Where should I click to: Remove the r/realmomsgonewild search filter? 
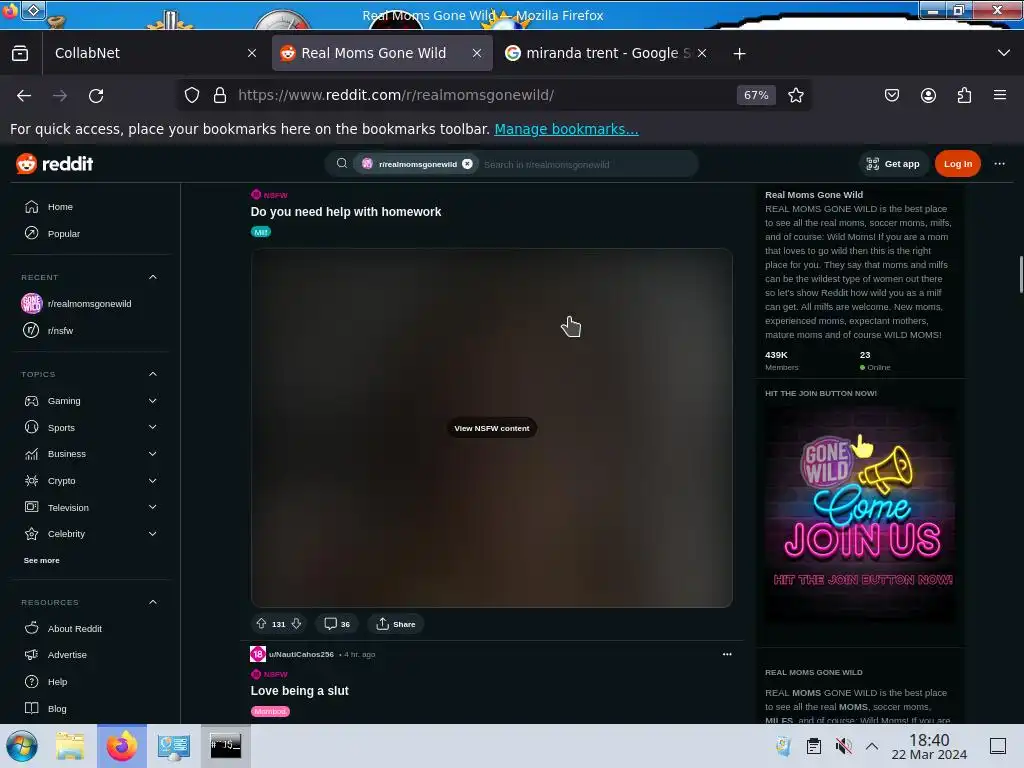tap(467, 164)
